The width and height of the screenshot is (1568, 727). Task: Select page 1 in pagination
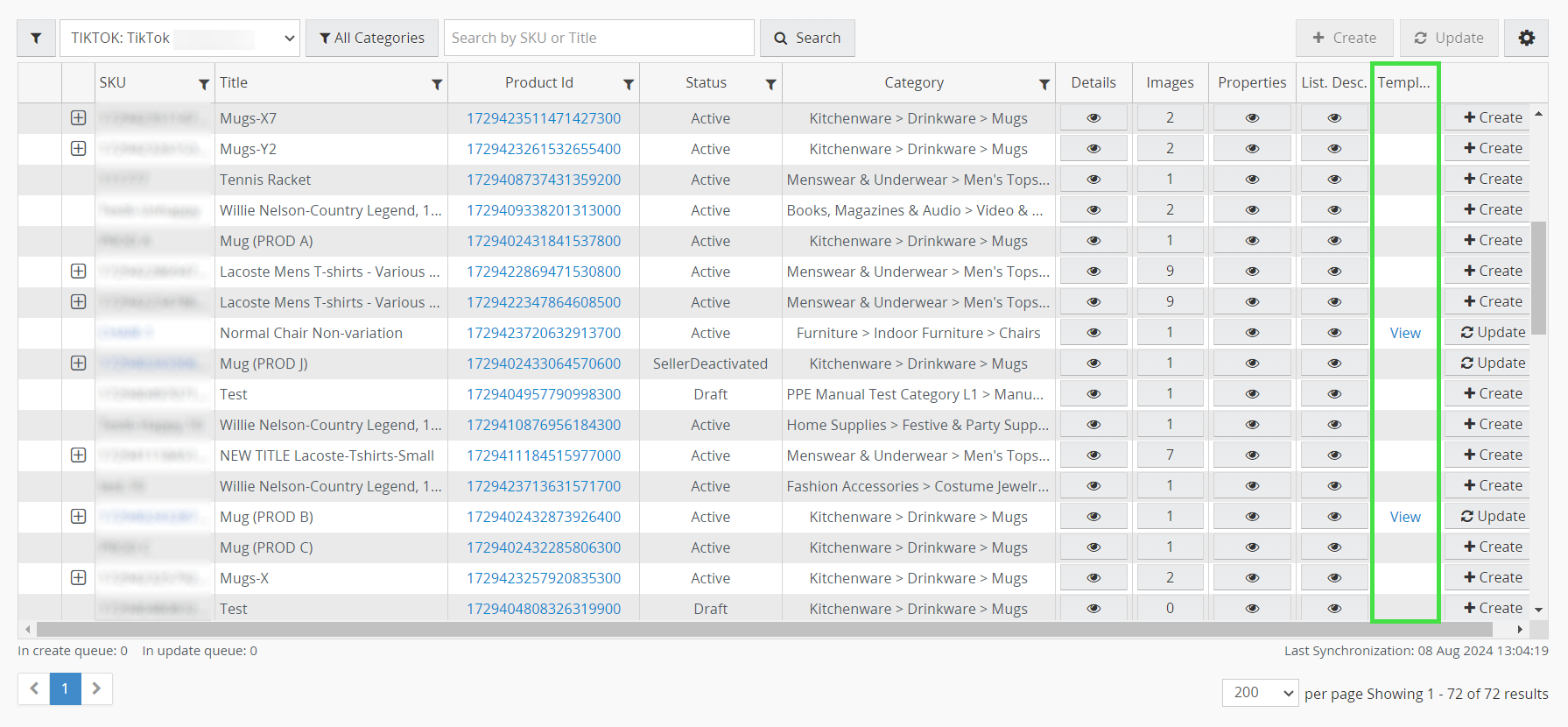[65, 688]
